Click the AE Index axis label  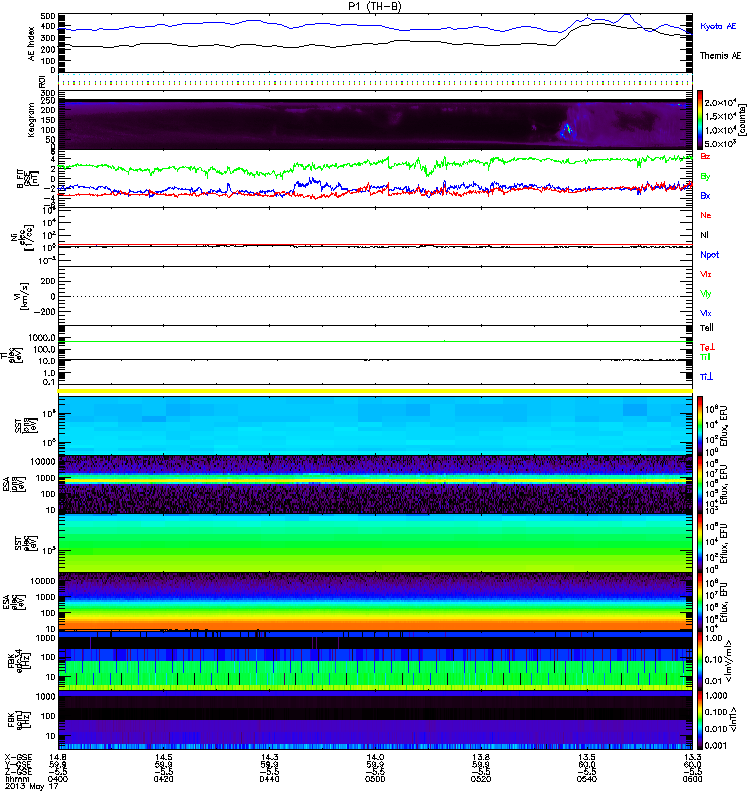pyautogui.click(x=30, y=43)
